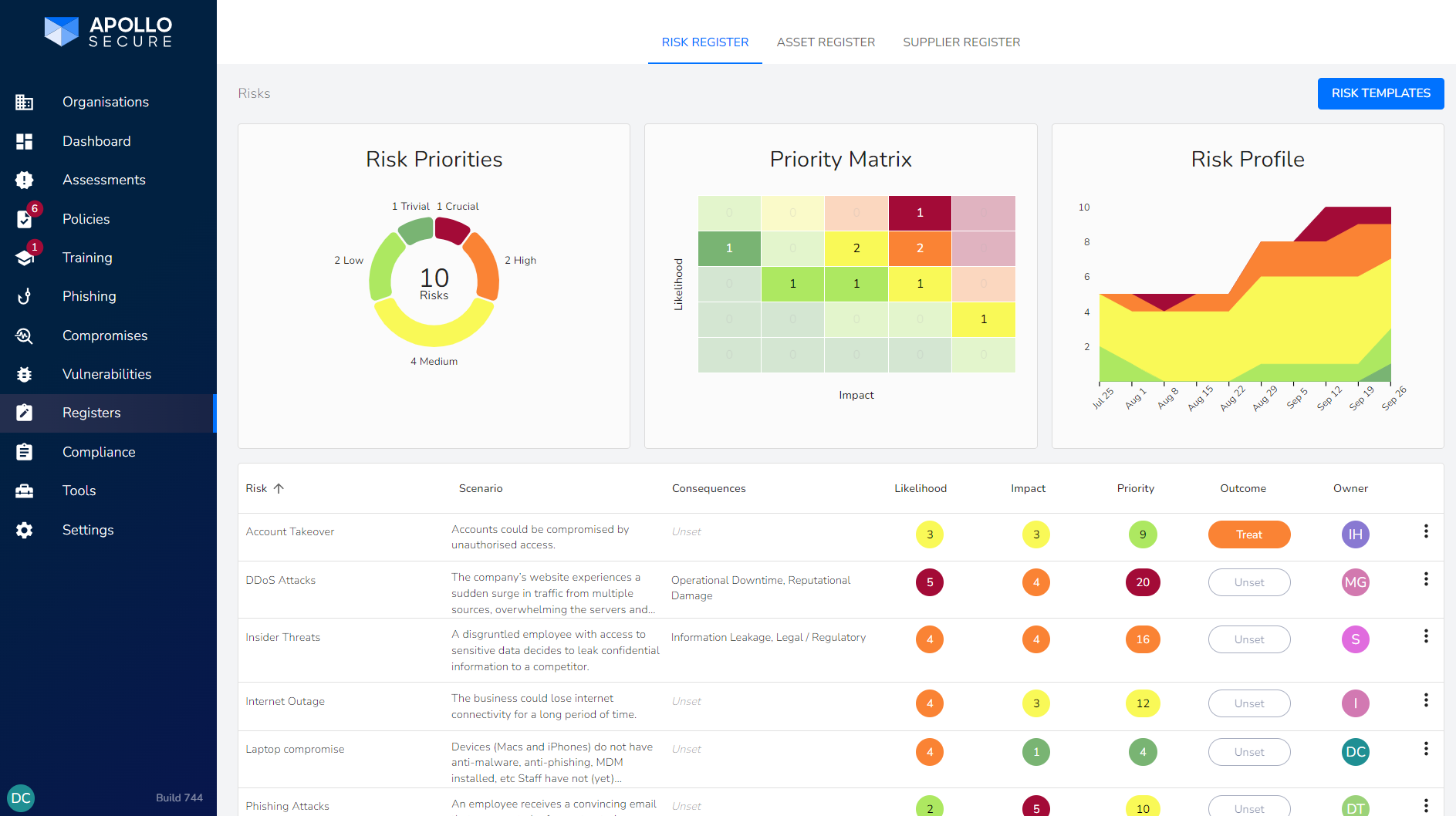Open the Organisations section
The width and height of the screenshot is (1456, 816).
pos(106,102)
